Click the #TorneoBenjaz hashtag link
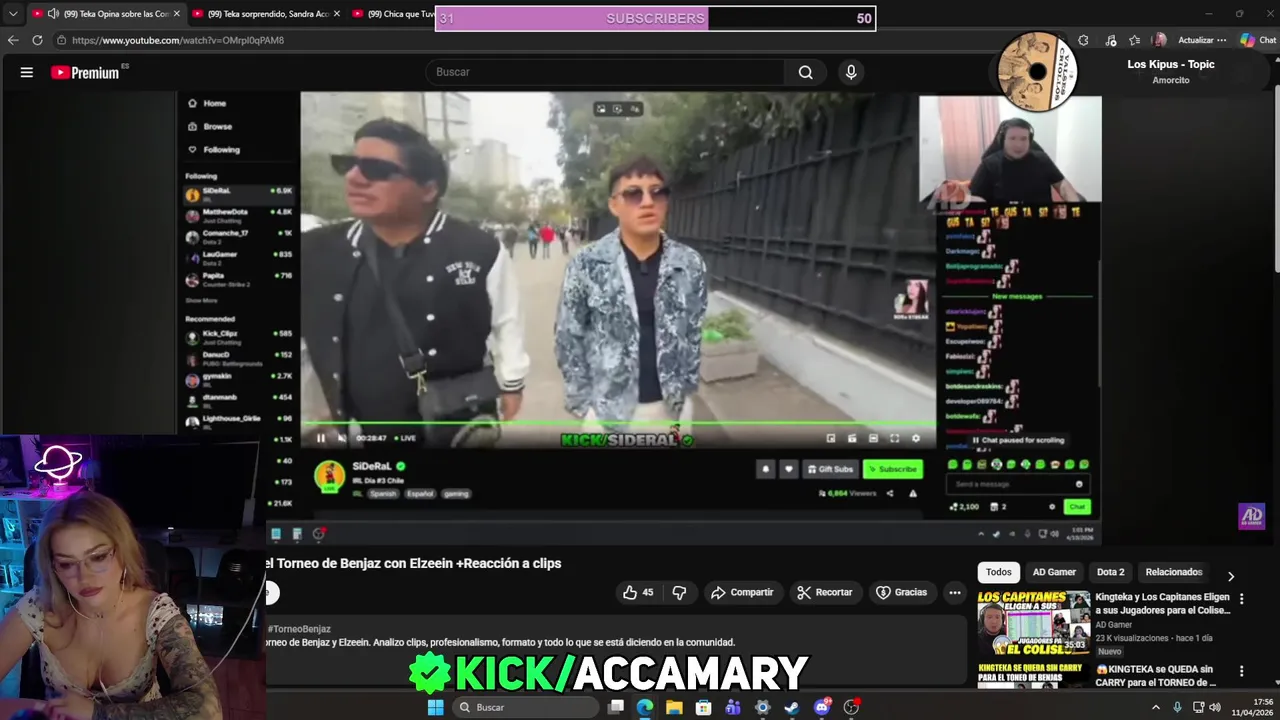This screenshot has height=720, width=1280. click(x=299, y=629)
